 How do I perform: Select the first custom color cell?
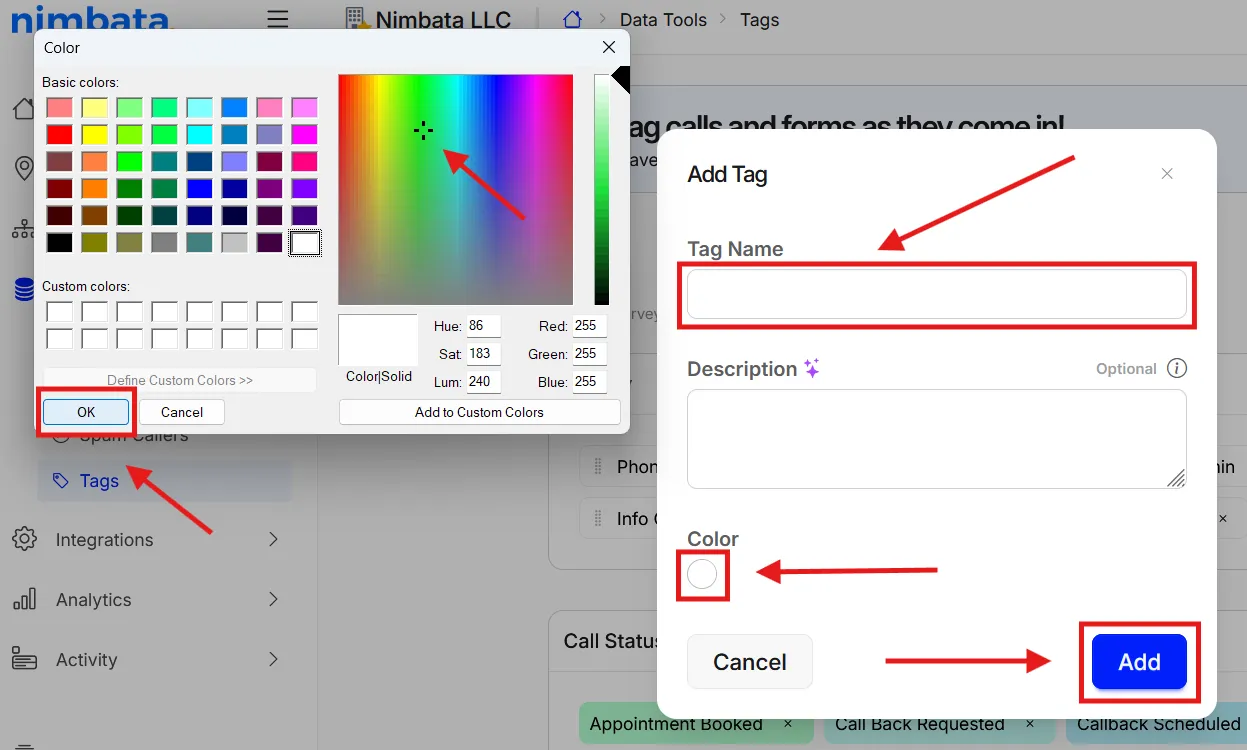(x=59, y=312)
